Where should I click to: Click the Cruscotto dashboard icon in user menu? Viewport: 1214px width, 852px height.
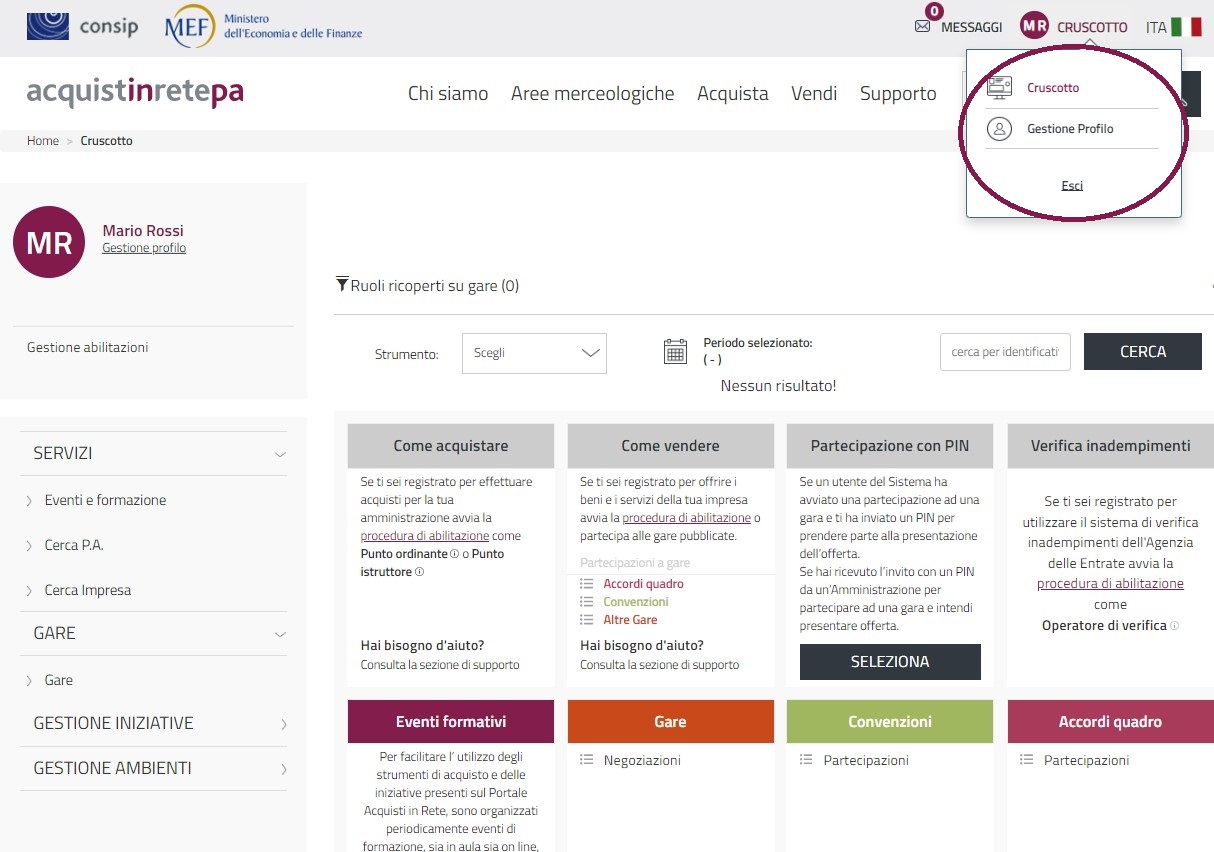pyautogui.click(x=999, y=88)
